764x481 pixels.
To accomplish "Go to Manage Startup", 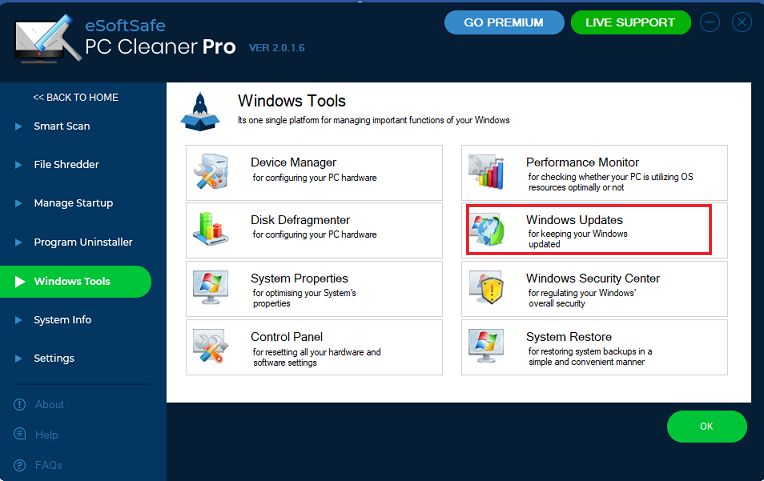I will pyautogui.click(x=74, y=203).
